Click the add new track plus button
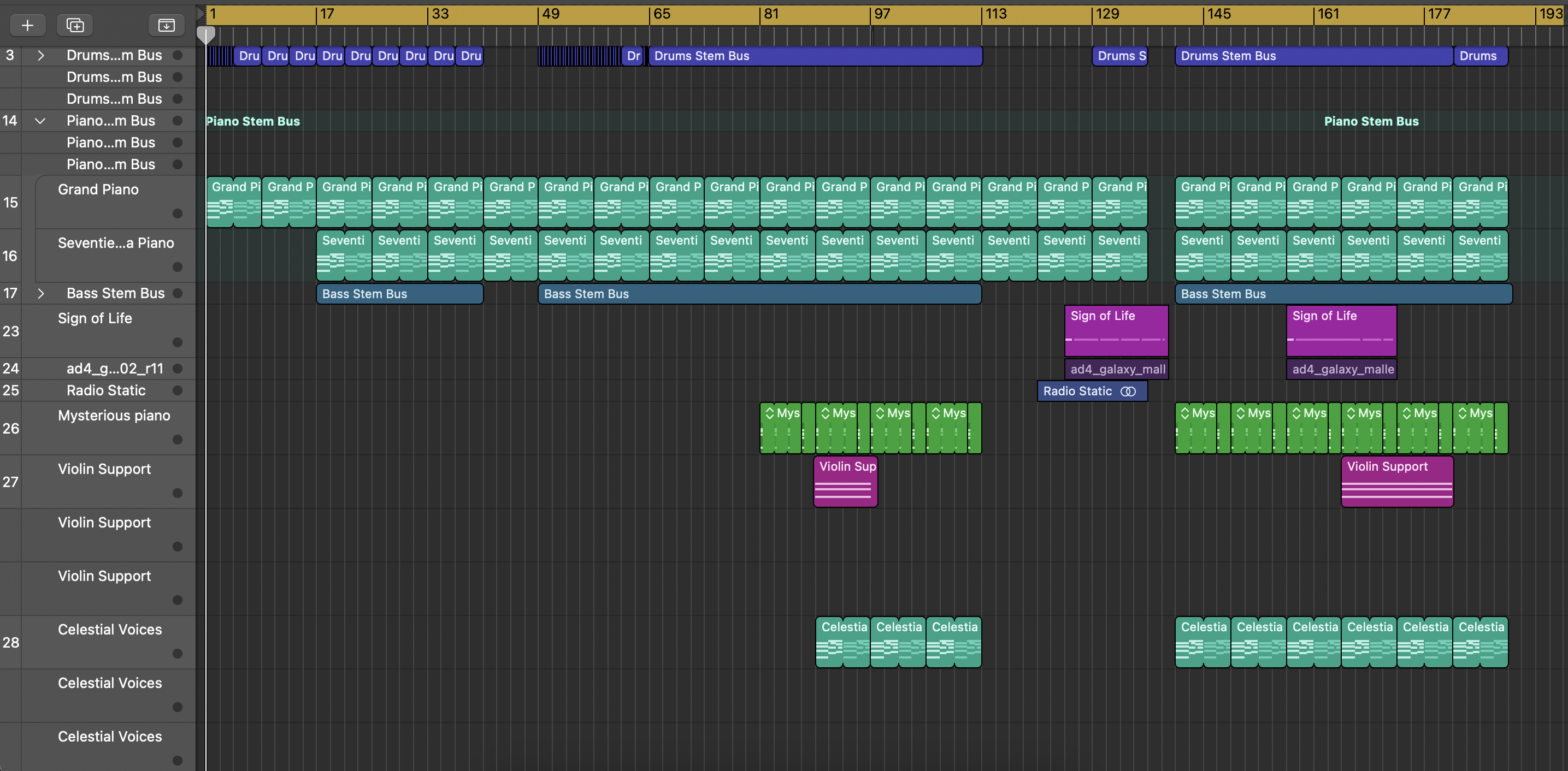Screen dimensions: 1568x771 point(27,25)
